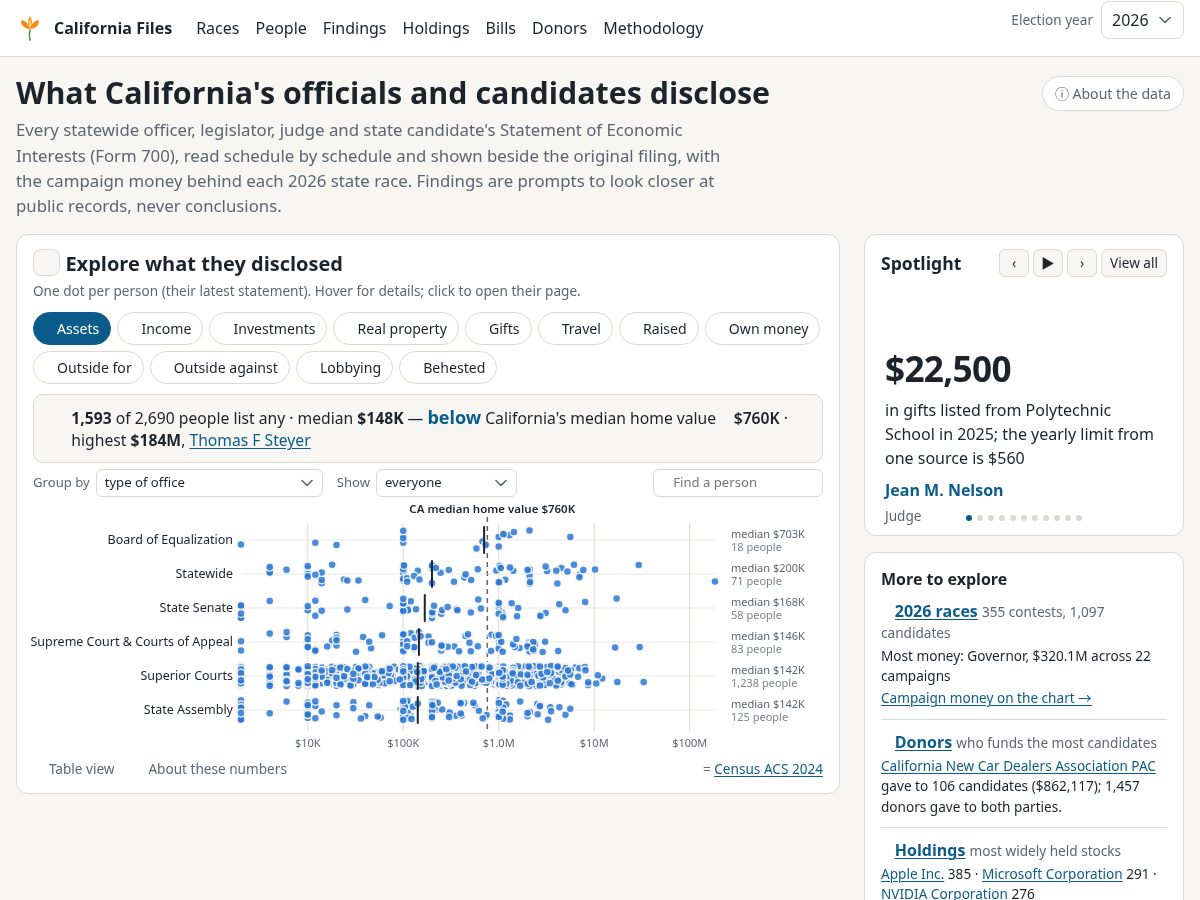Open Jean M. Nelson's profile link
The height and width of the screenshot is (900, 1200).
(944, 490)
